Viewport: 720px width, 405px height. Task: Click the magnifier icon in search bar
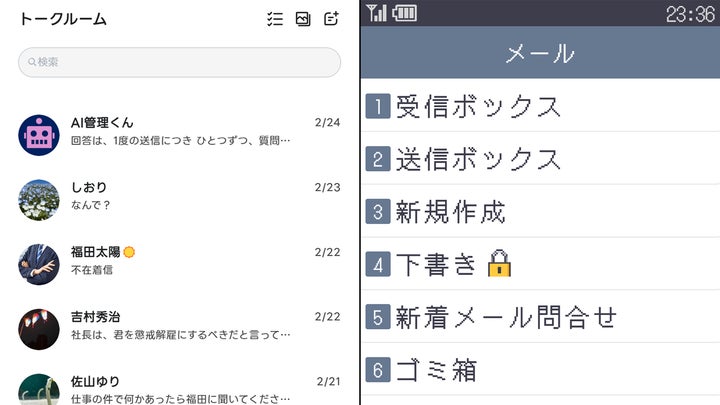tap(32, 62)
